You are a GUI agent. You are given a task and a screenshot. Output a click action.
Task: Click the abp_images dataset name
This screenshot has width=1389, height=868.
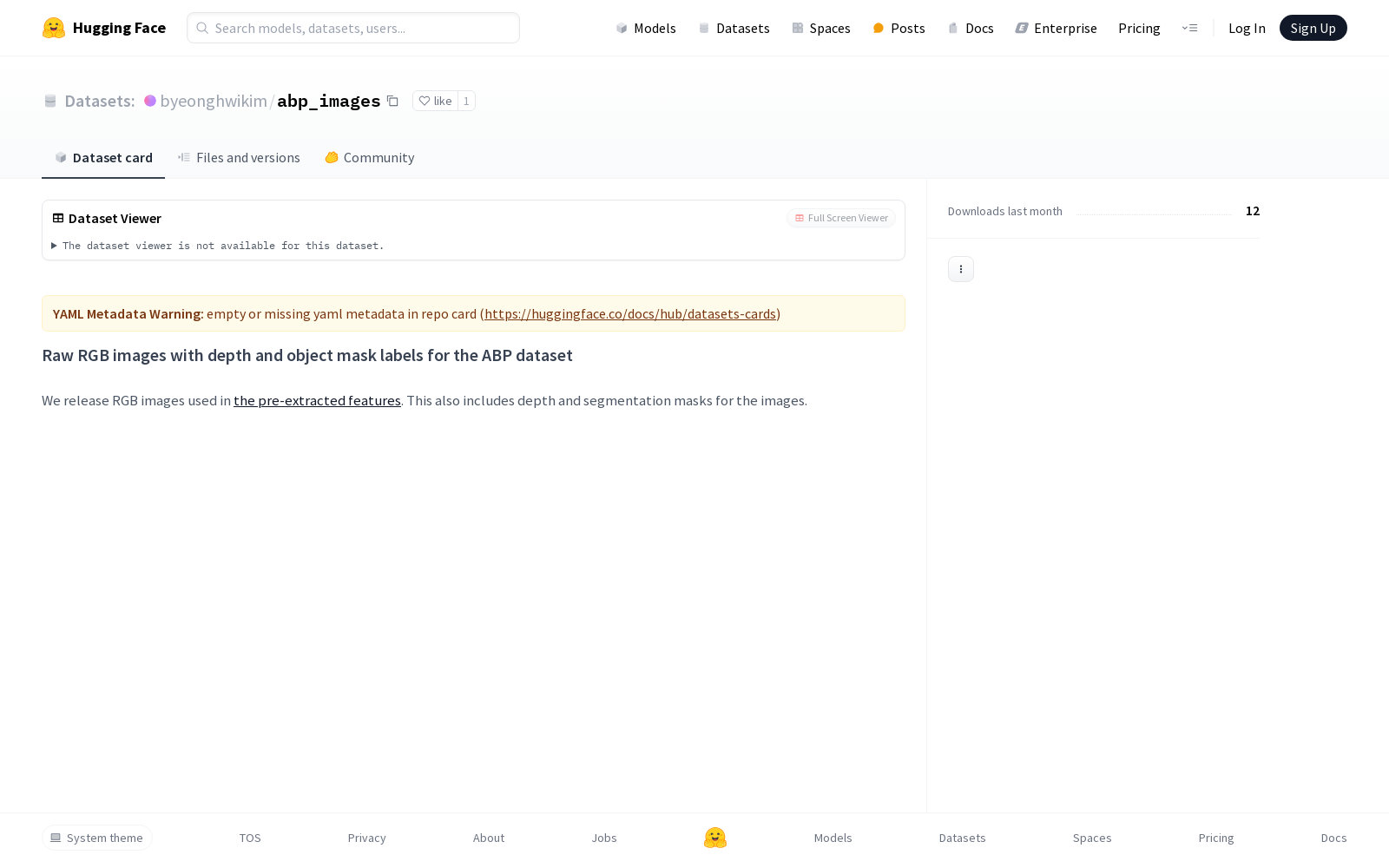(329, 101)
